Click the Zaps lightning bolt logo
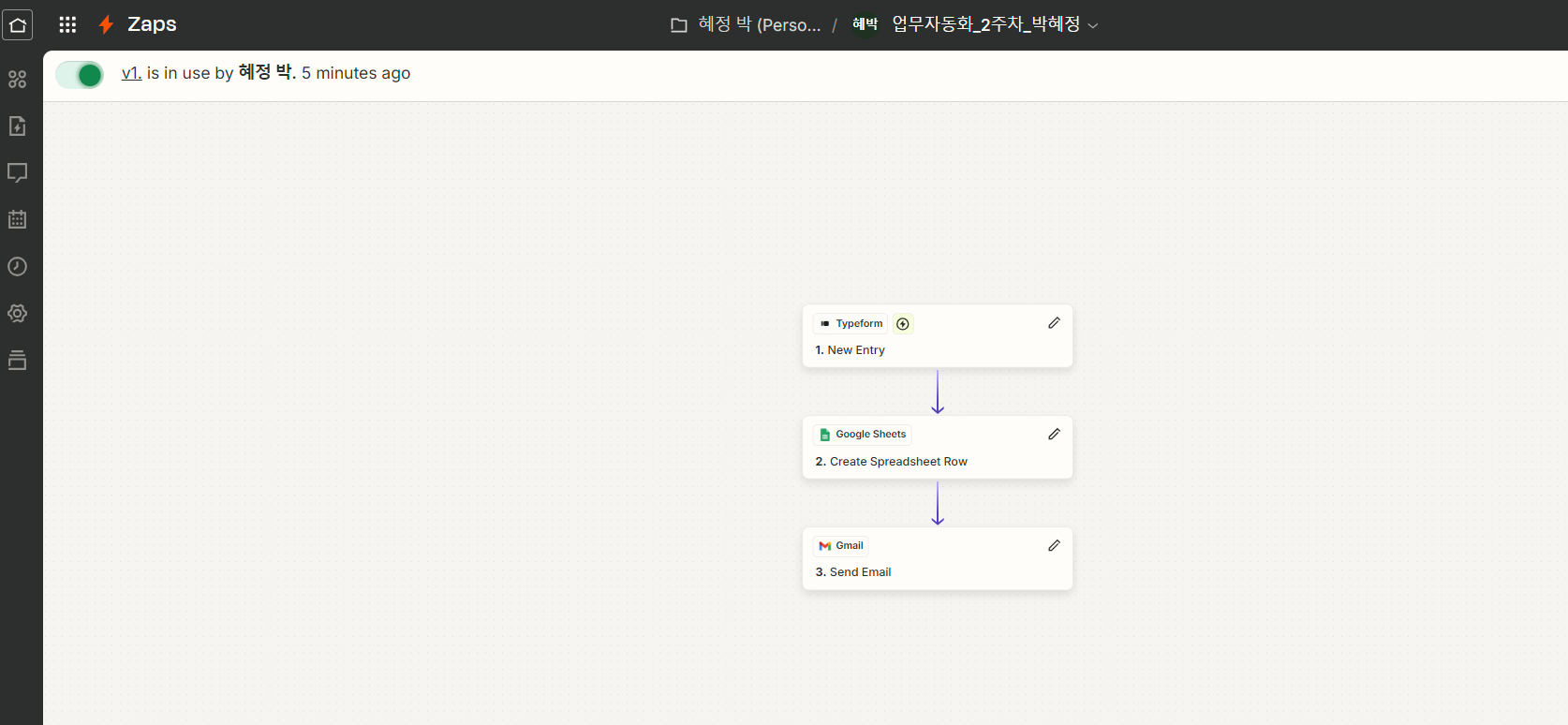The width and height of the screenshot is (1568, 725). [106, 24]
